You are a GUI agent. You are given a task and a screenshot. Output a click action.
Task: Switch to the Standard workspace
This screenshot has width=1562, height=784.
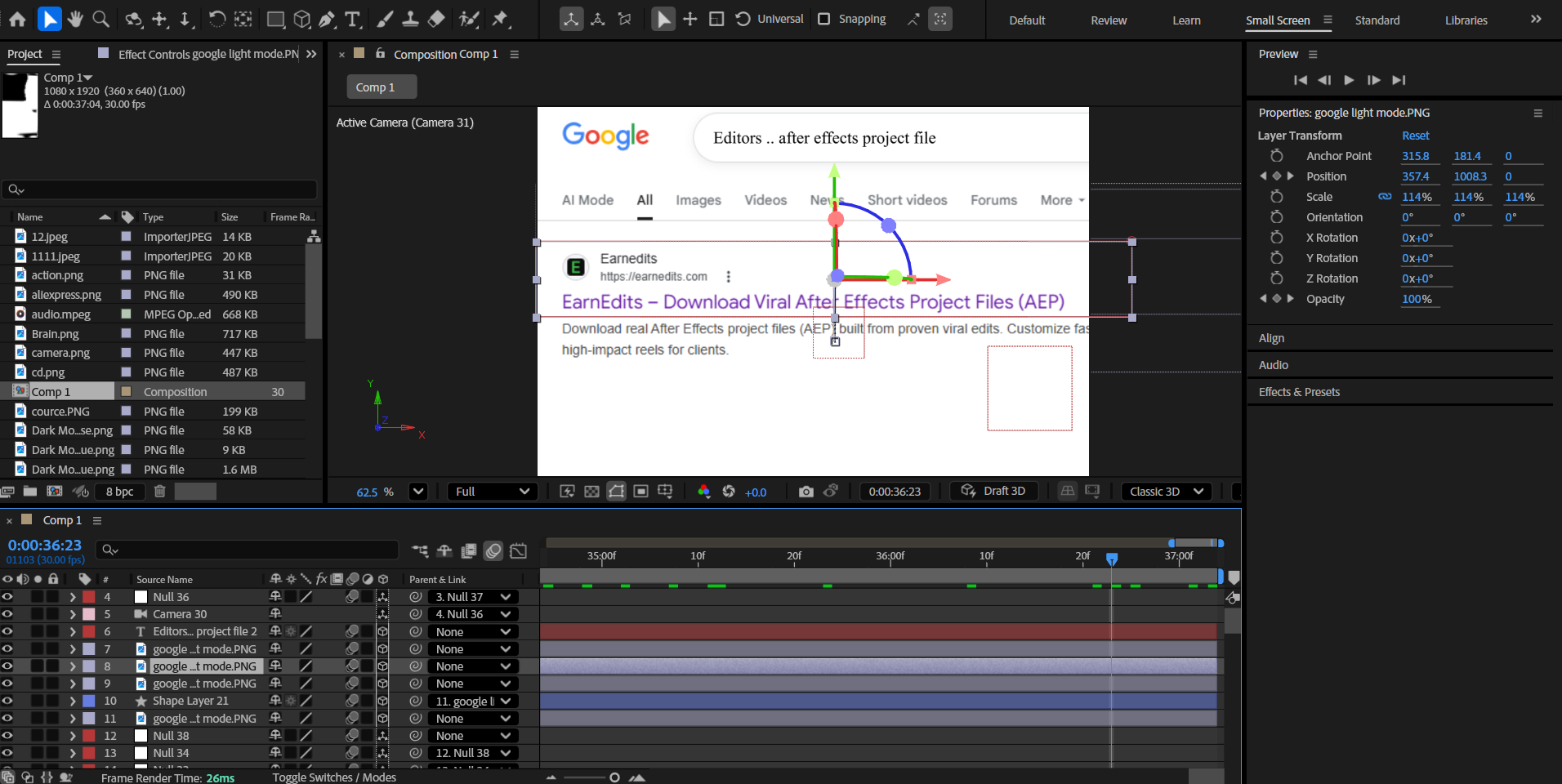1377,20
